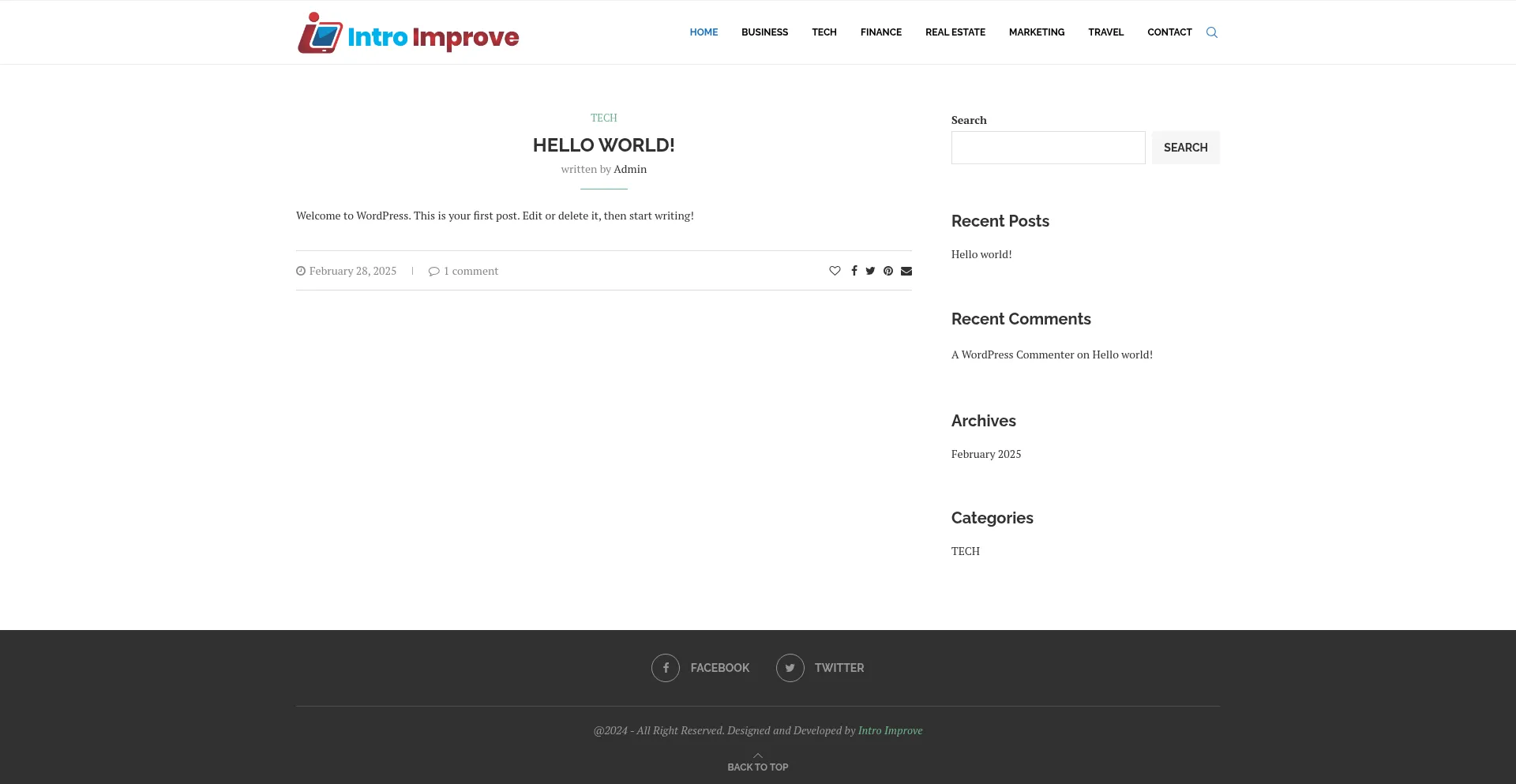Open the CONTACT menu item
Image resolution: width=1516 pixels, height=784 pixels.
pyautogui.click(x=1169, y=32)
